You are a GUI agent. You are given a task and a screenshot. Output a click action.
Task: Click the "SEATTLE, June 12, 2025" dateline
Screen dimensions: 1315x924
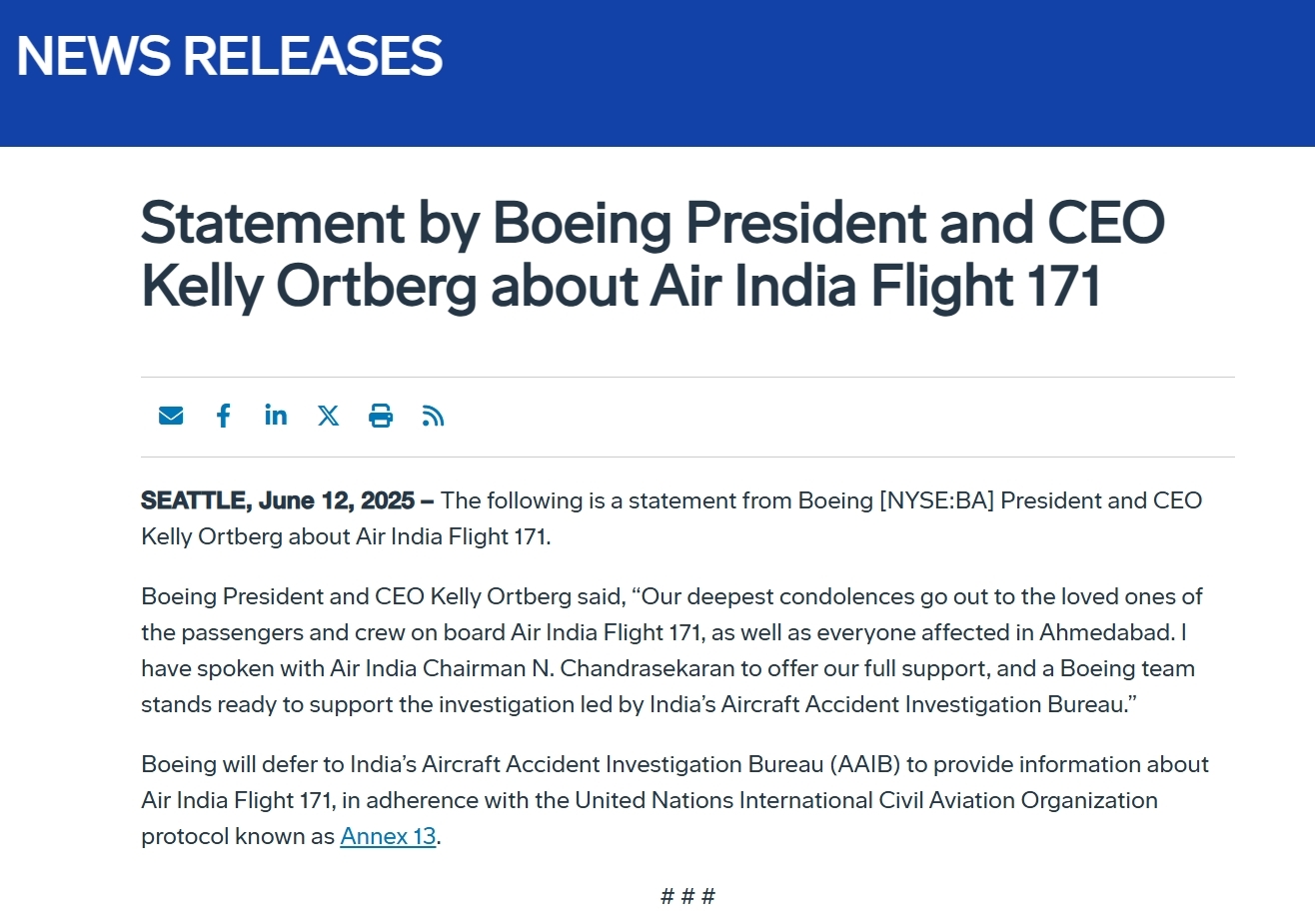pyautogui.click(x=278, y=500)
